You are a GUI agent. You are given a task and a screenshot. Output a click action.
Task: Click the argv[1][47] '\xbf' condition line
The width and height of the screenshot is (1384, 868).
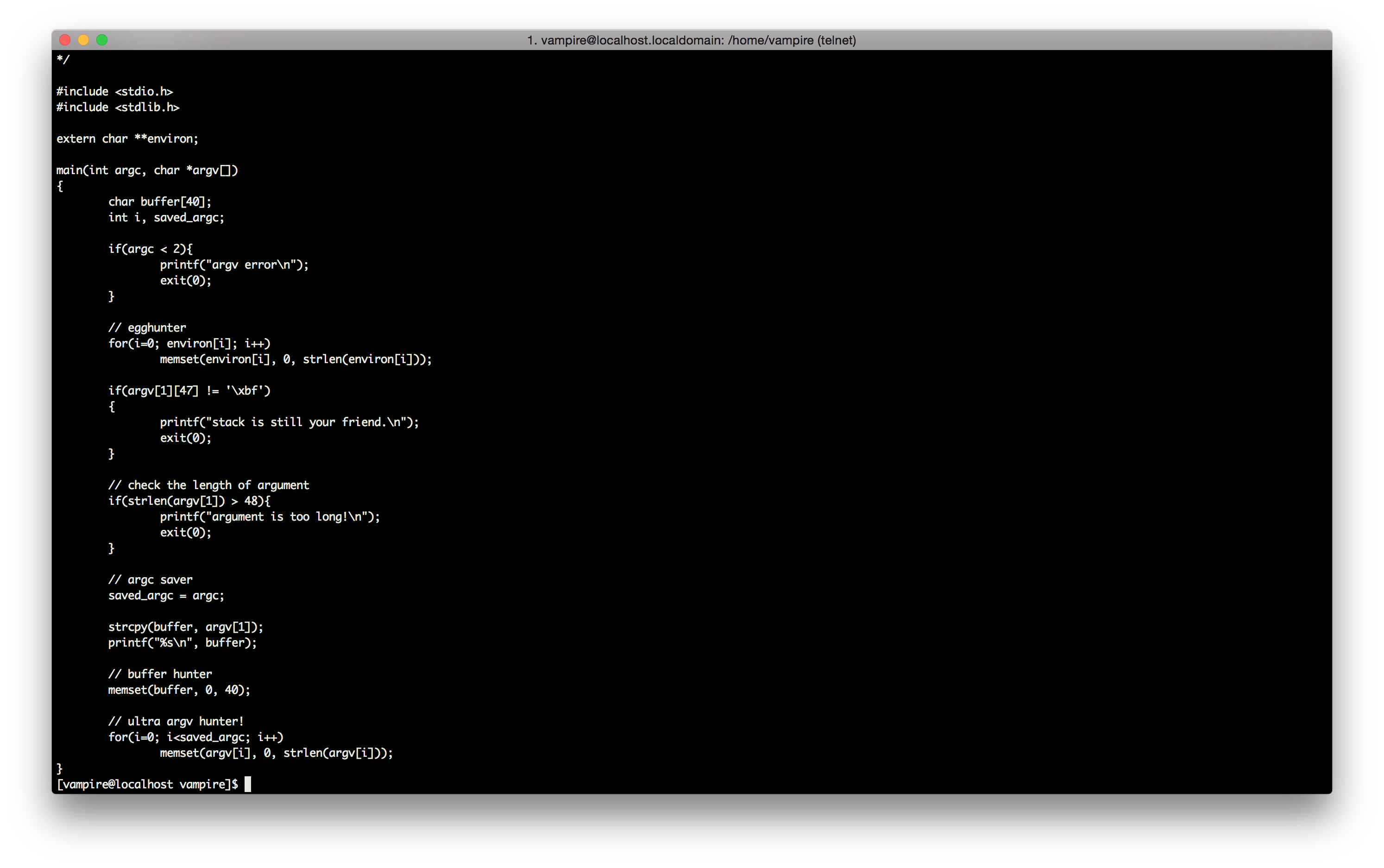pyautogui.click(x=189, y=391)
